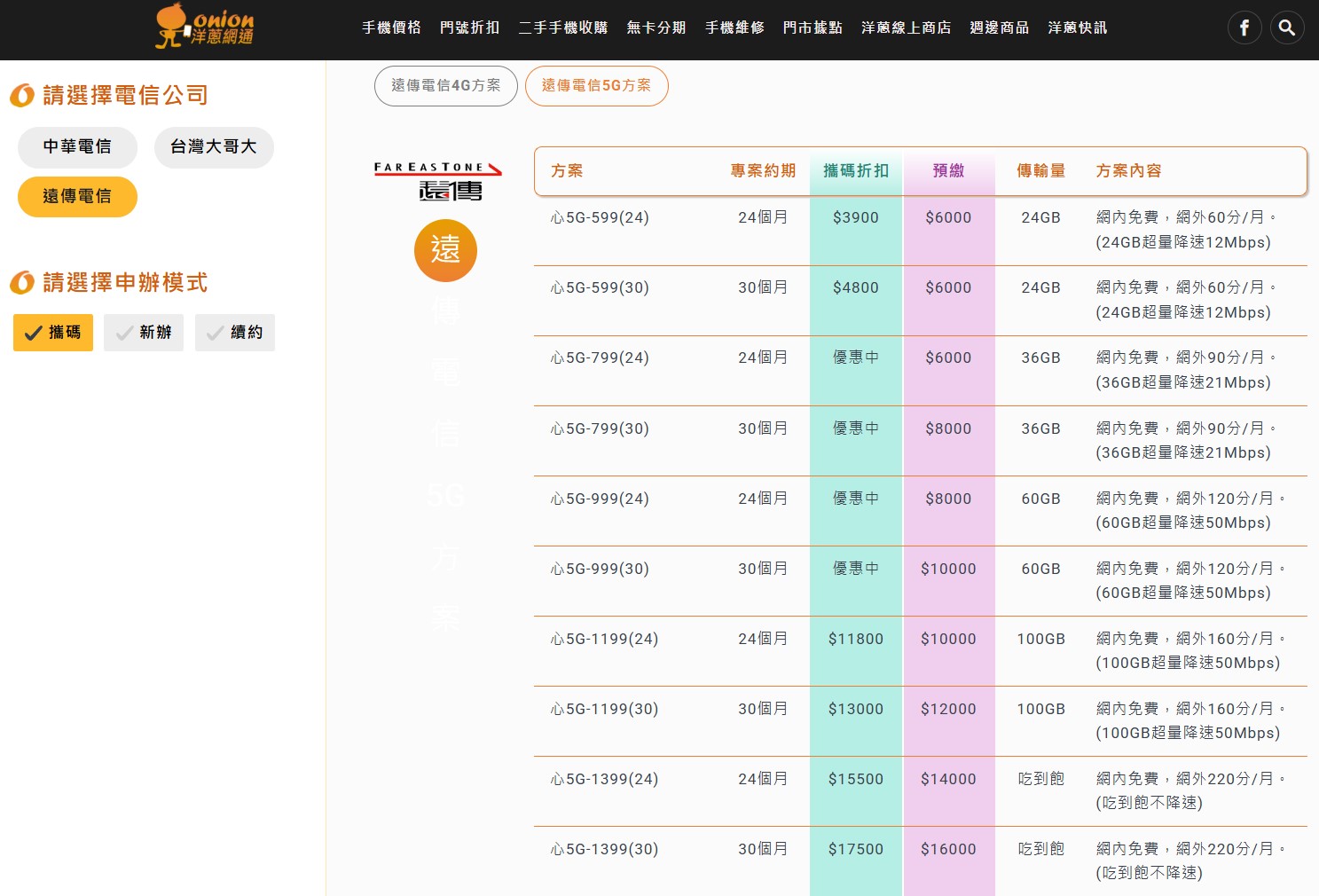Open 手機價格 menu

click(x=391, y=28)
